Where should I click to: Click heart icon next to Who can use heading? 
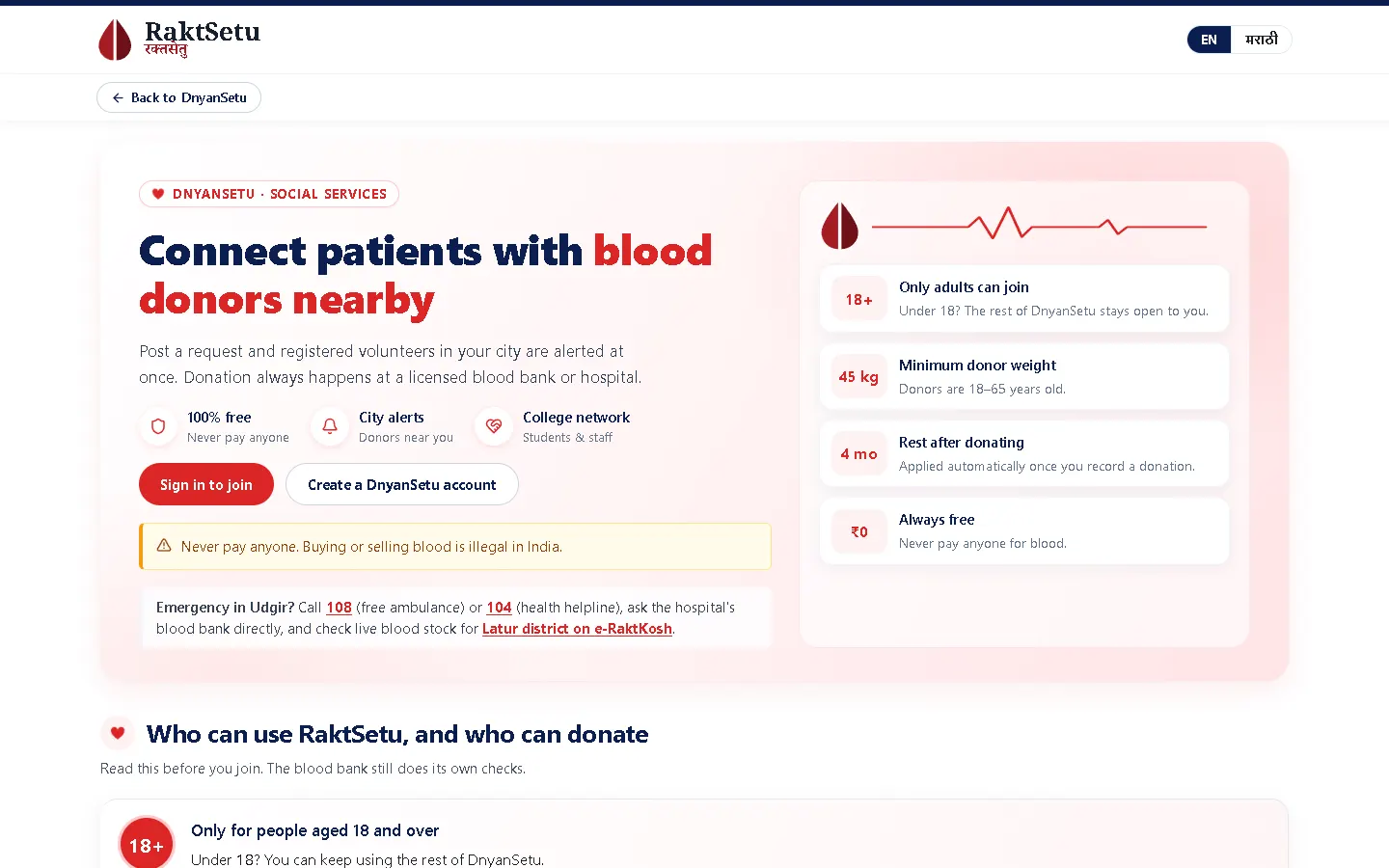118,733
